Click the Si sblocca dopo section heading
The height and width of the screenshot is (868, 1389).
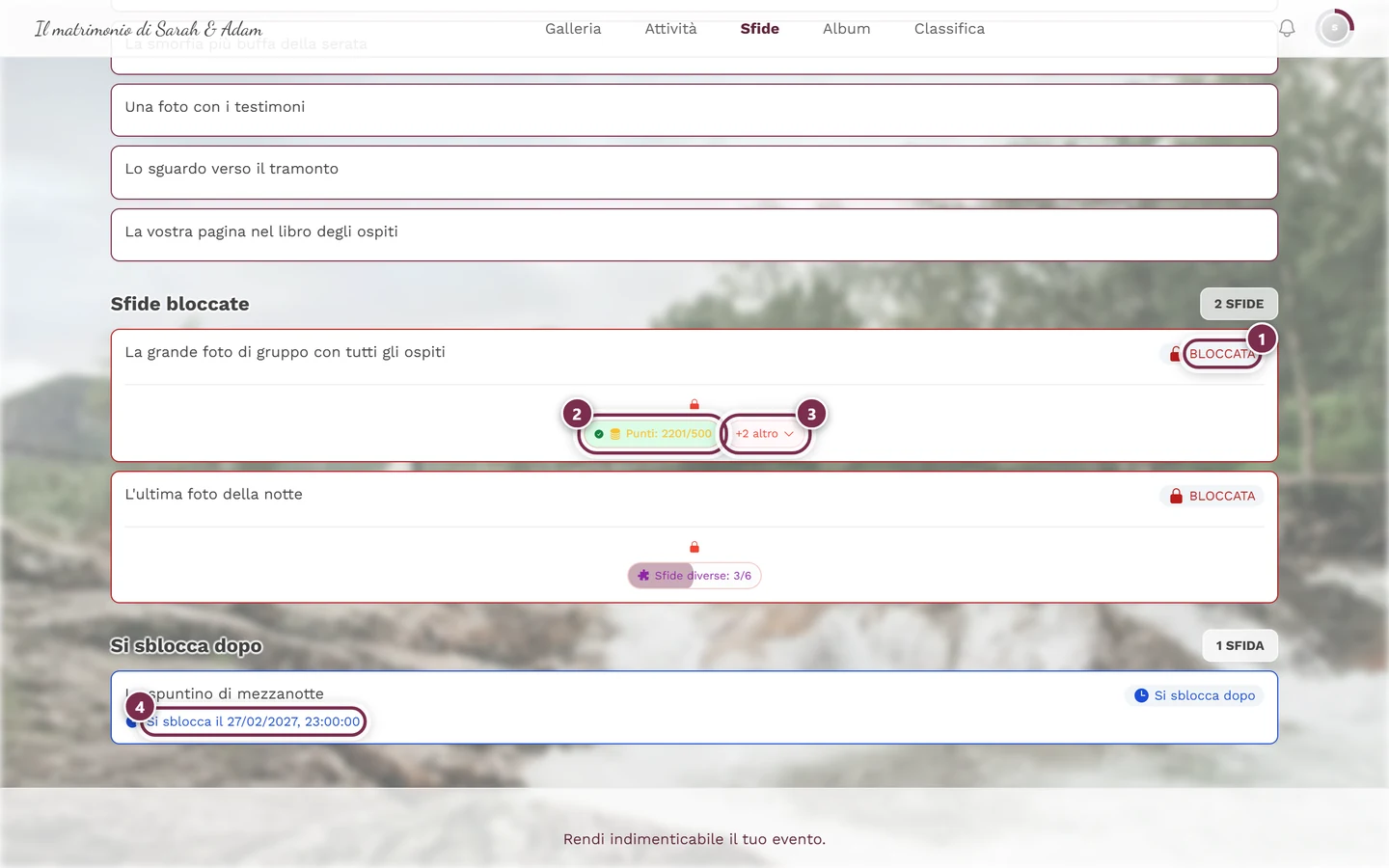click(186, 645)
